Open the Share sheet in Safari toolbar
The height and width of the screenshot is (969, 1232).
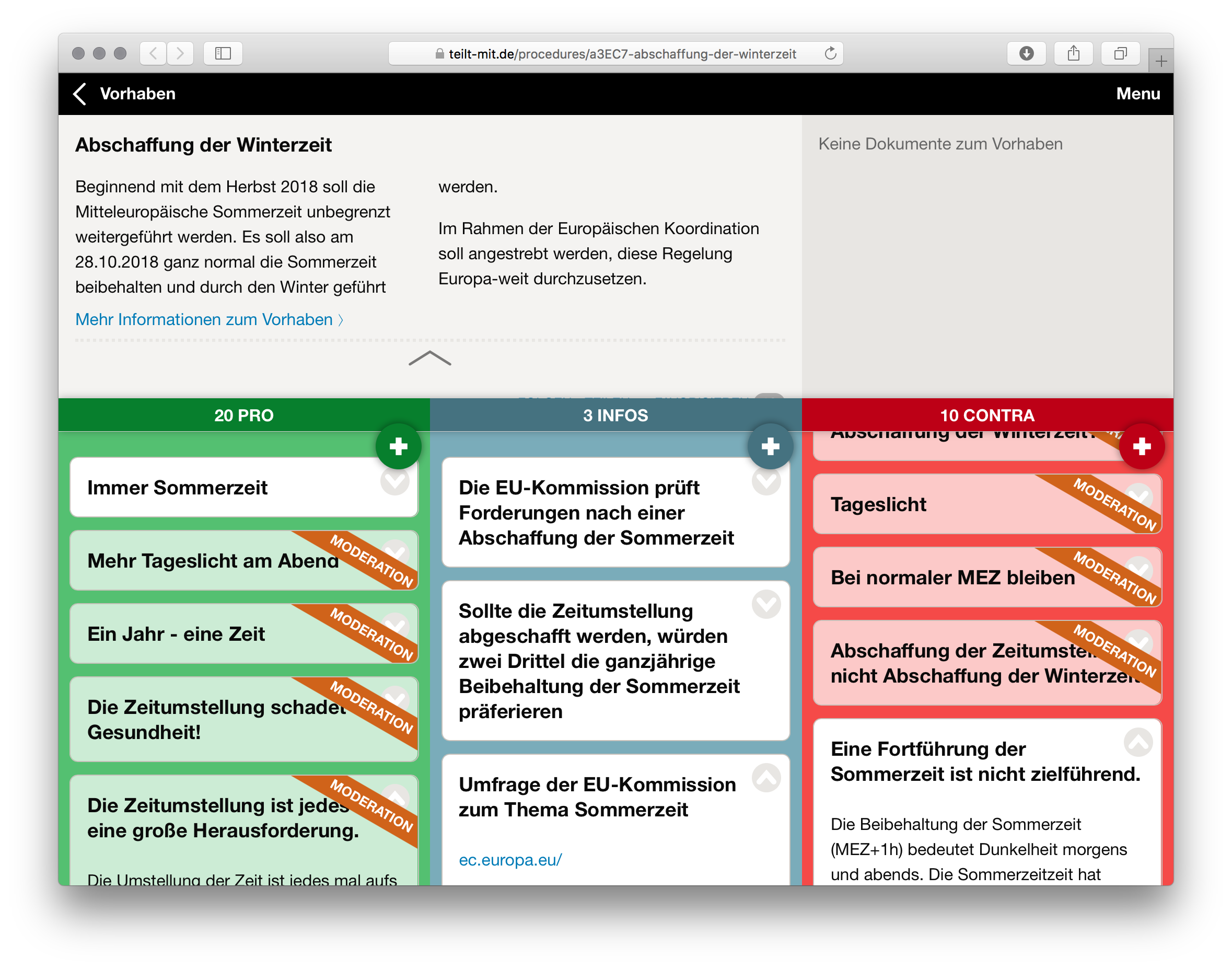(x=1073, y=53)
